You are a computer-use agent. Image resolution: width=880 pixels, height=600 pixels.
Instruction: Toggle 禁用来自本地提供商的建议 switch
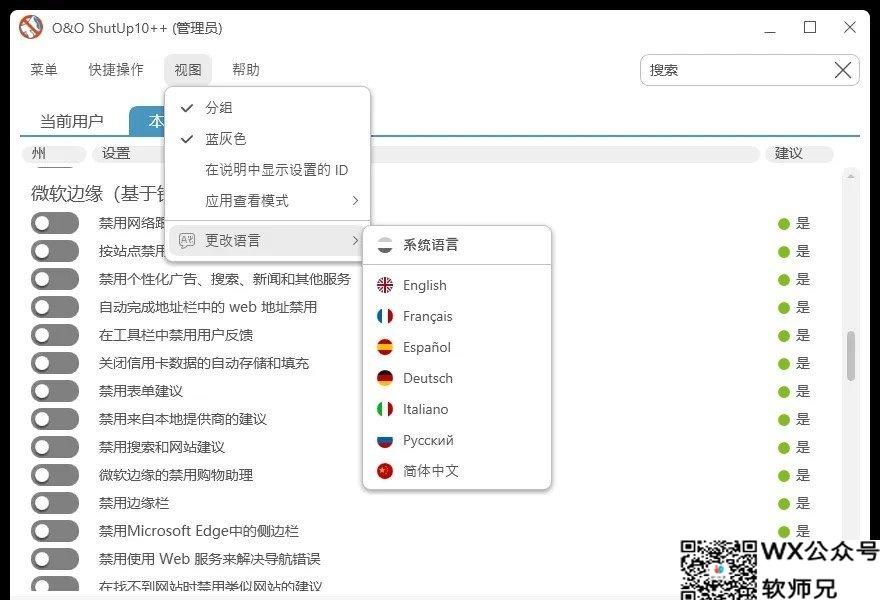click(x=55, y=419)
